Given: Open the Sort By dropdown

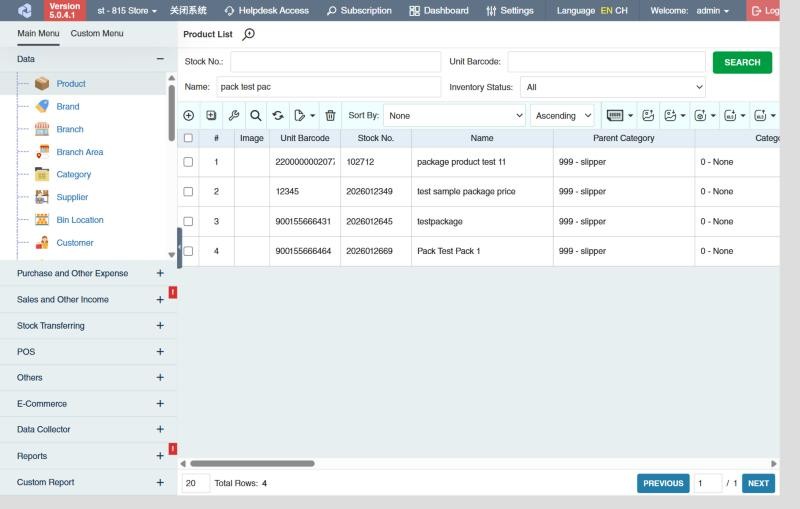Looking at the screenshot, I should pos(455,116).
